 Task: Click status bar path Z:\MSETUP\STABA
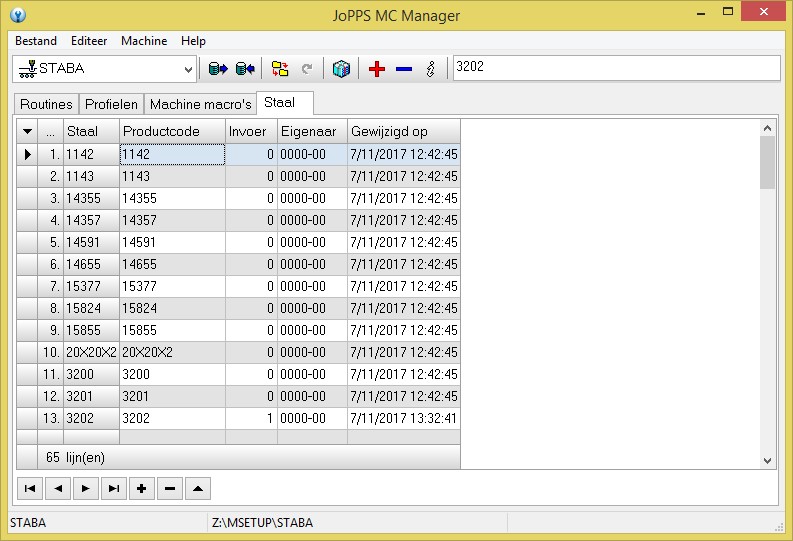click(262, 523)
